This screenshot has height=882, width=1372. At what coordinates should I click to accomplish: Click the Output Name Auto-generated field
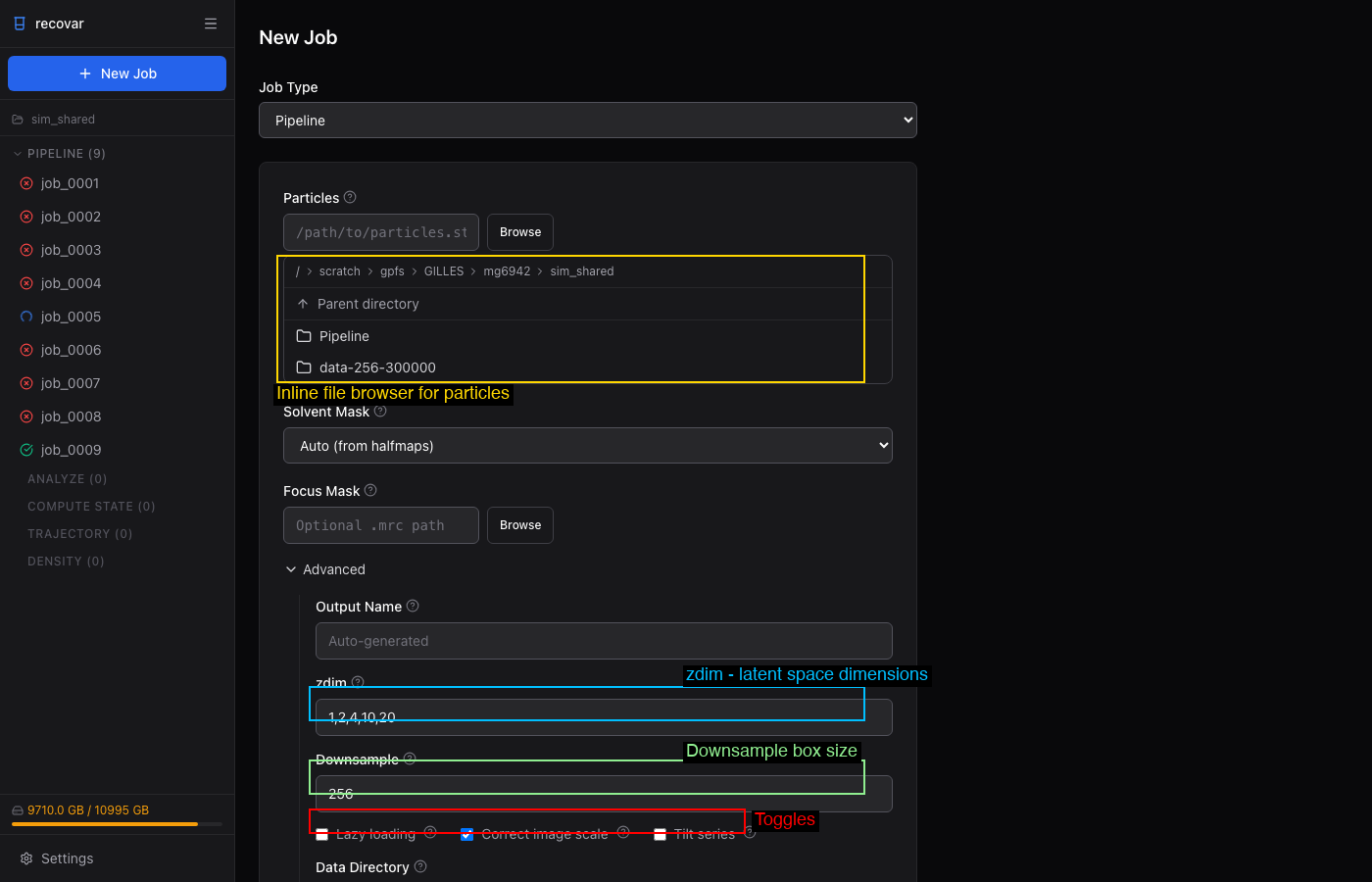[x=604, y=641]
